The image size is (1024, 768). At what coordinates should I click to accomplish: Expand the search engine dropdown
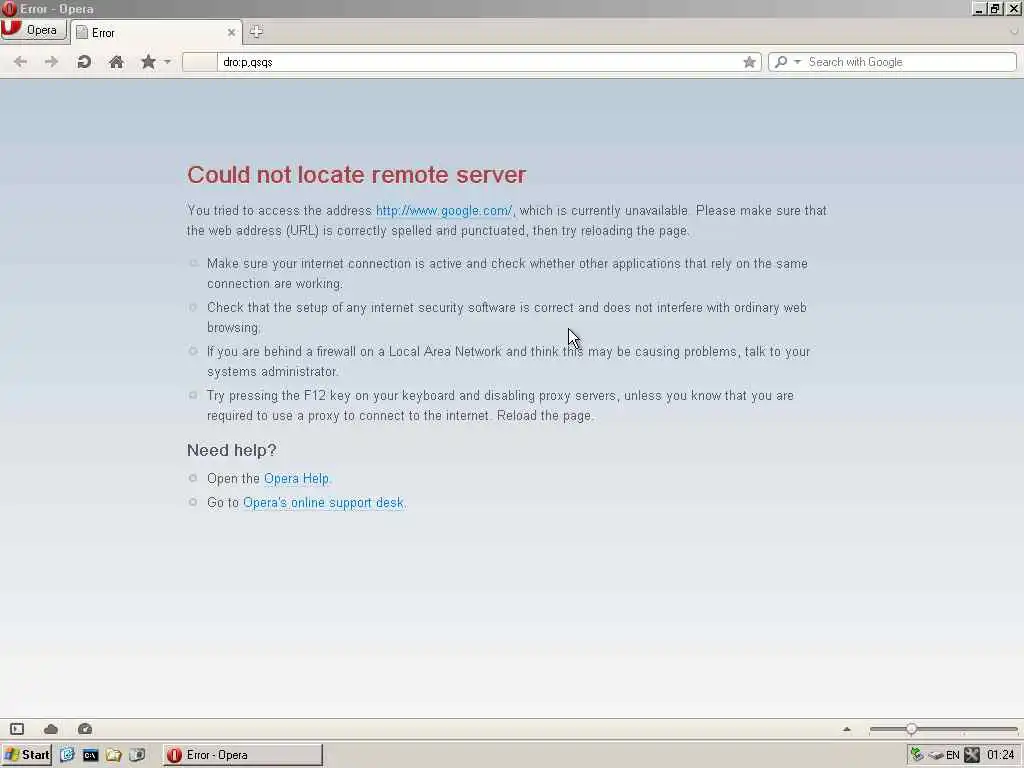797,62
